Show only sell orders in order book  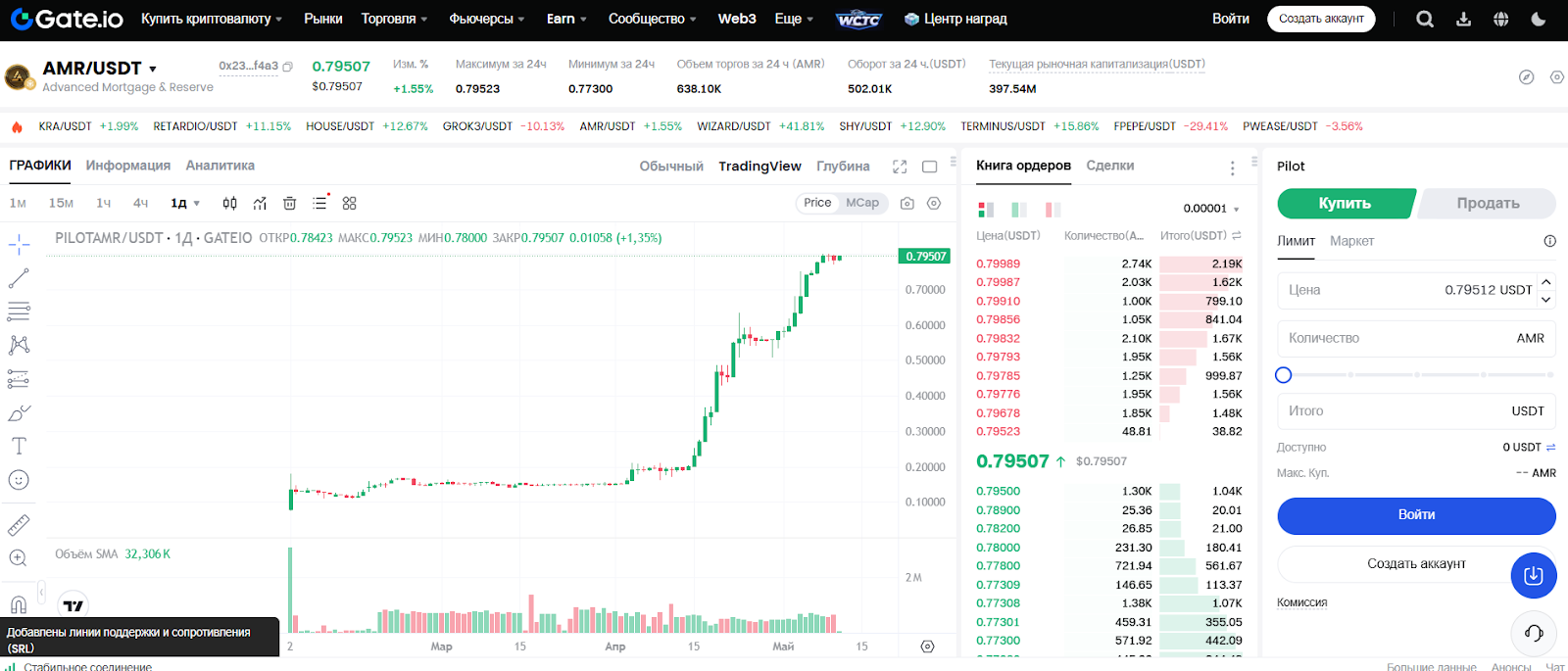(x=1053, y=209)
